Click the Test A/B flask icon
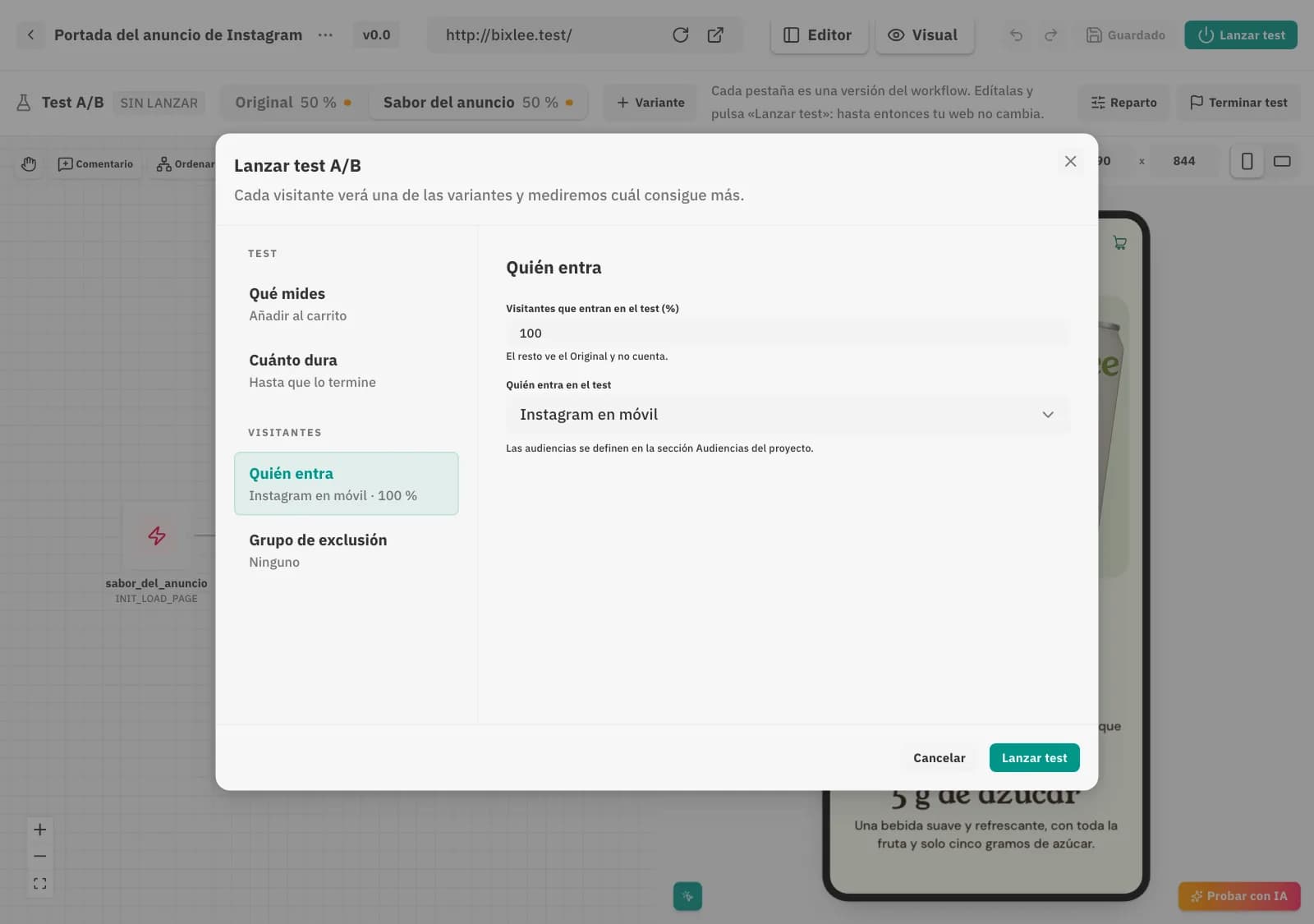The image size is (1314, 924). pos(24,103)
